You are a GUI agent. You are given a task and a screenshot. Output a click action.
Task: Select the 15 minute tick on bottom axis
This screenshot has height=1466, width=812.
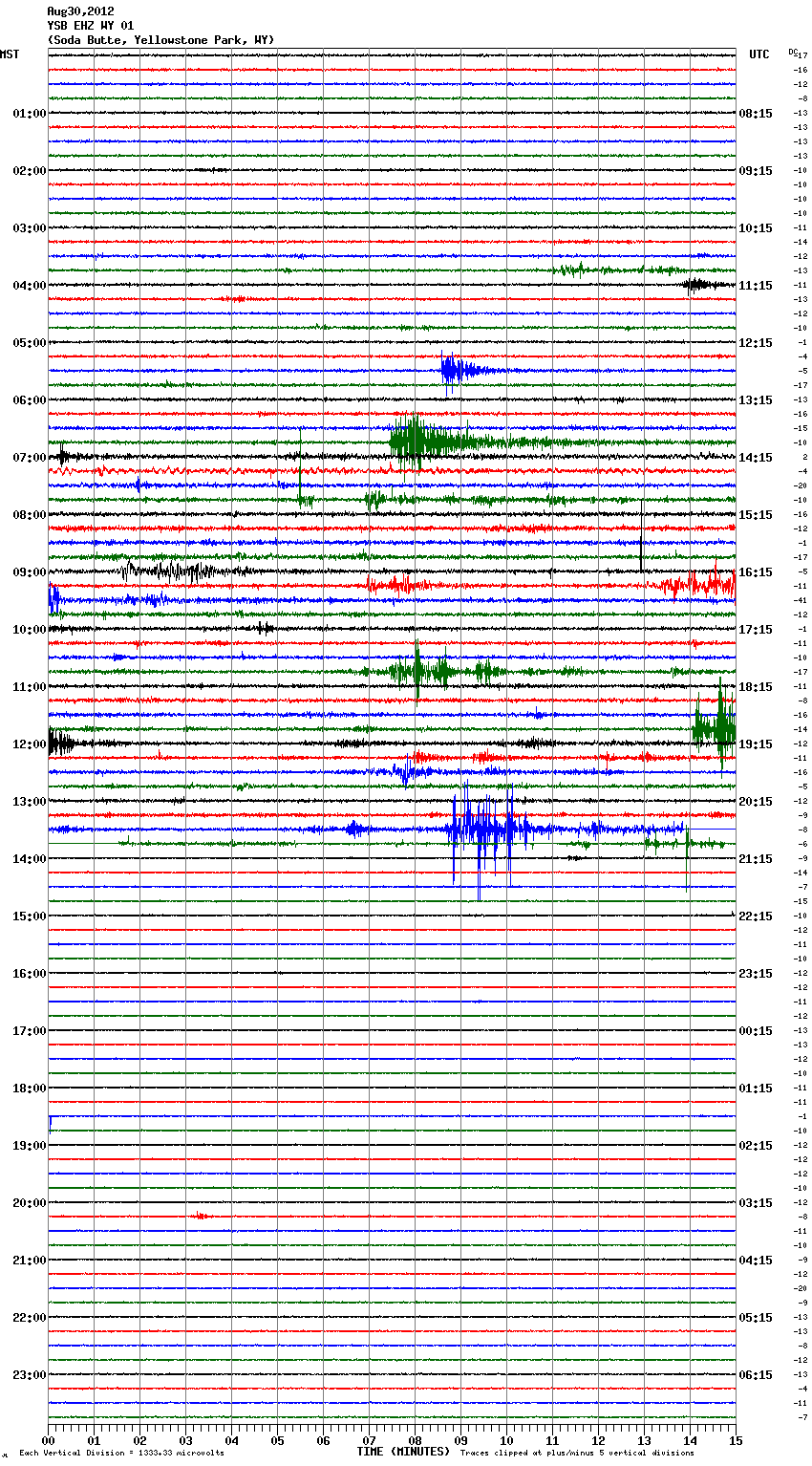pyautogui.click(x=735, y=1440)
